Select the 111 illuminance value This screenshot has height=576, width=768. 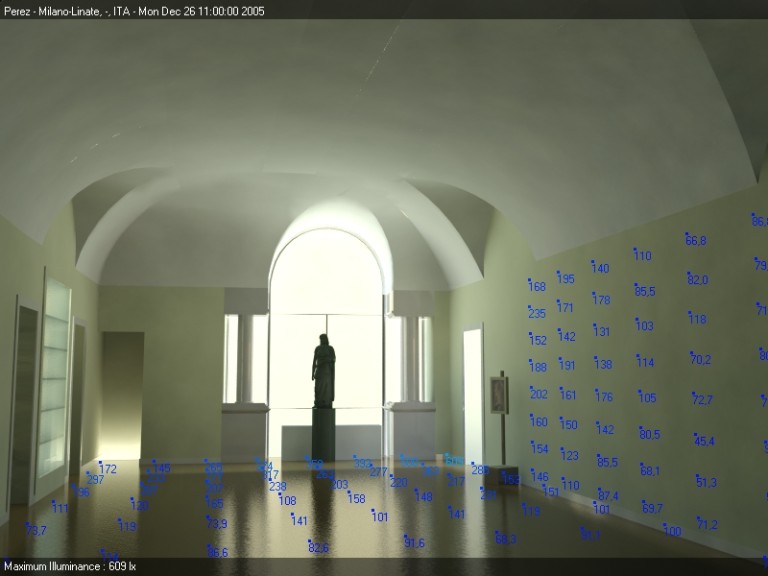[x=60, y=508]
